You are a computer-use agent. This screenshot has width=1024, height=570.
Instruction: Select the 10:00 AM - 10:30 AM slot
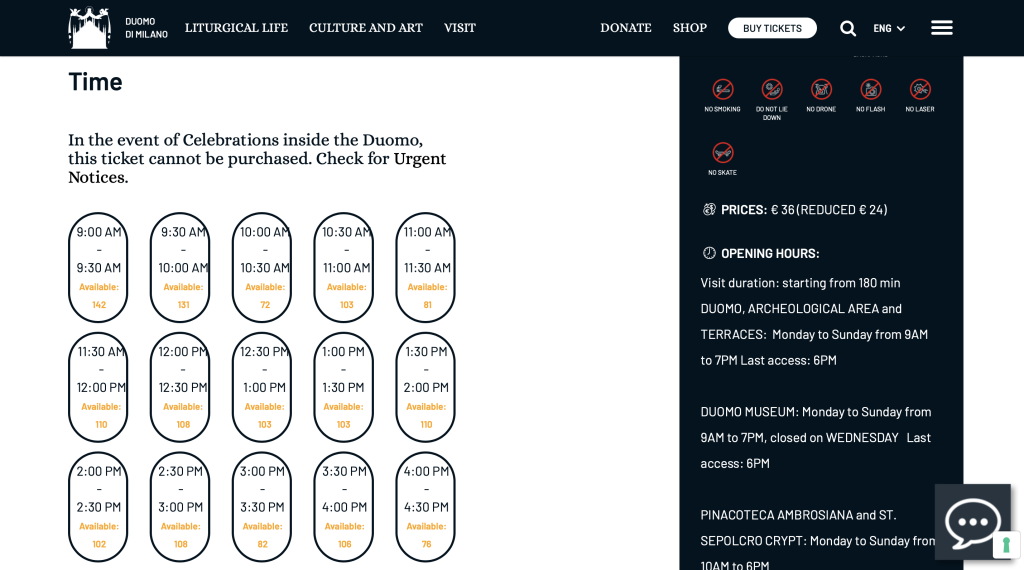pyautogui.click(x=262, y=268)
